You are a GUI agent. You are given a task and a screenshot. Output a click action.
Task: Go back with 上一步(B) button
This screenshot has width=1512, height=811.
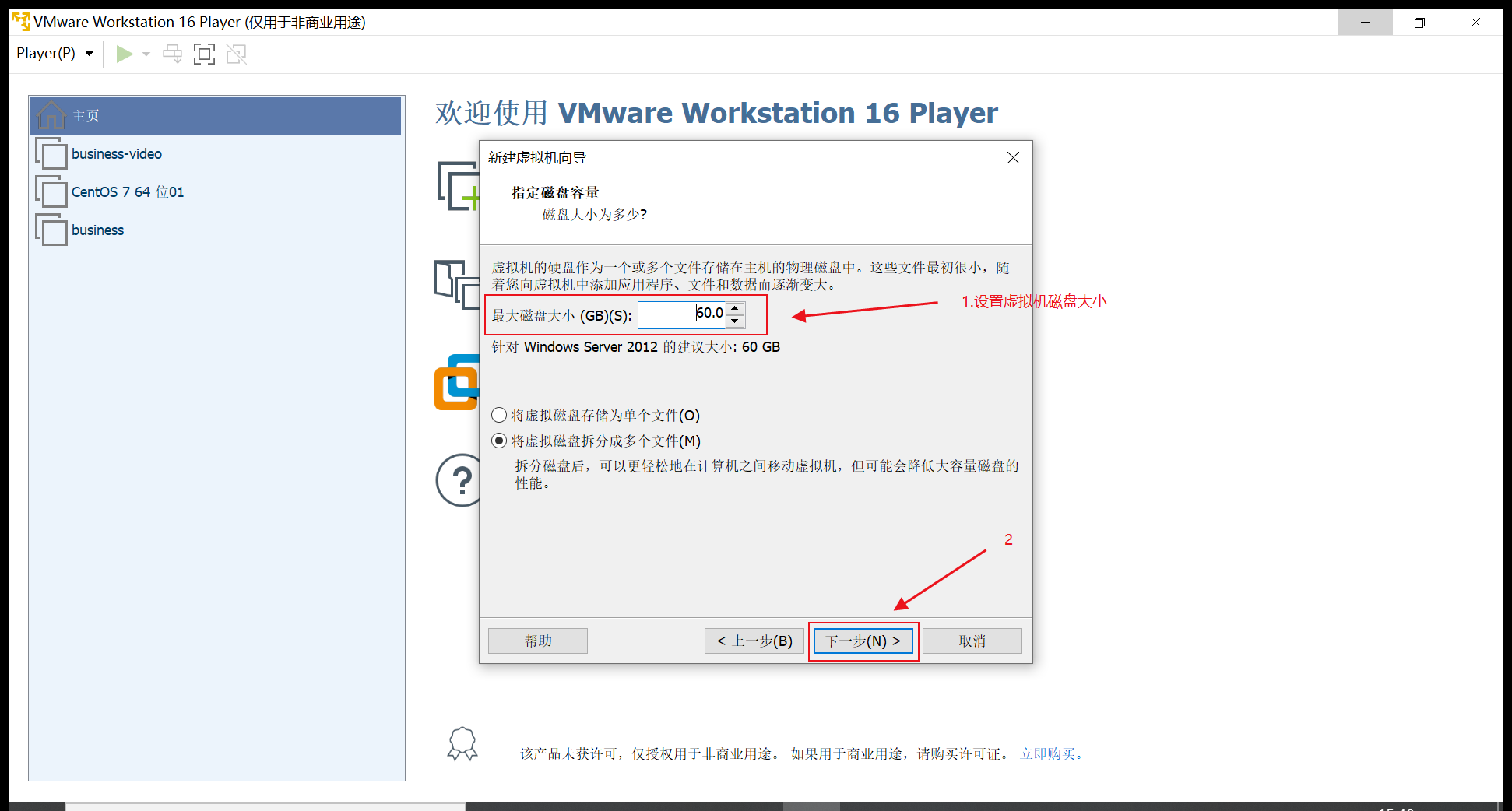[x=754, y=641]
